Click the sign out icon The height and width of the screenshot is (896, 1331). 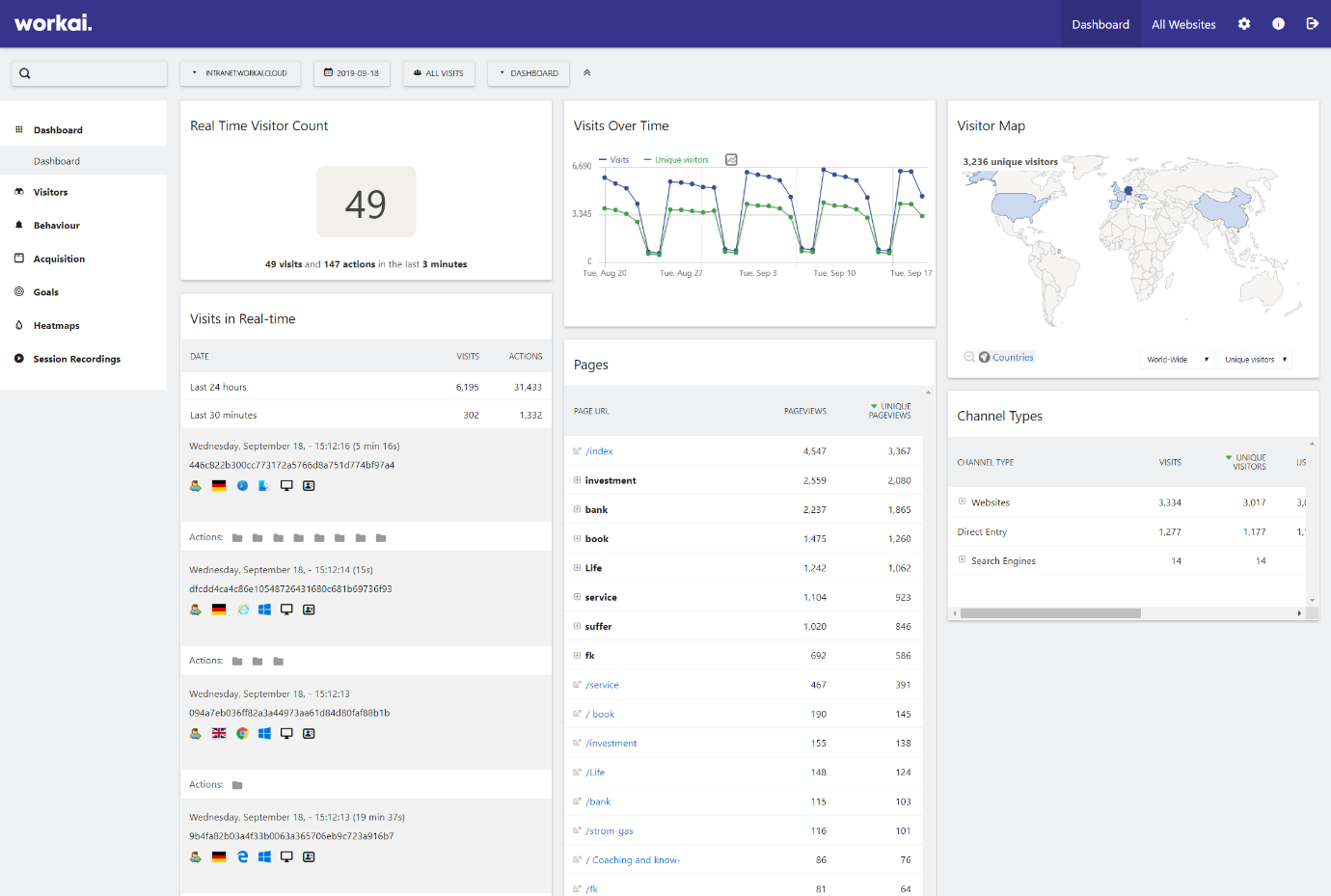tap(1313, 24)
